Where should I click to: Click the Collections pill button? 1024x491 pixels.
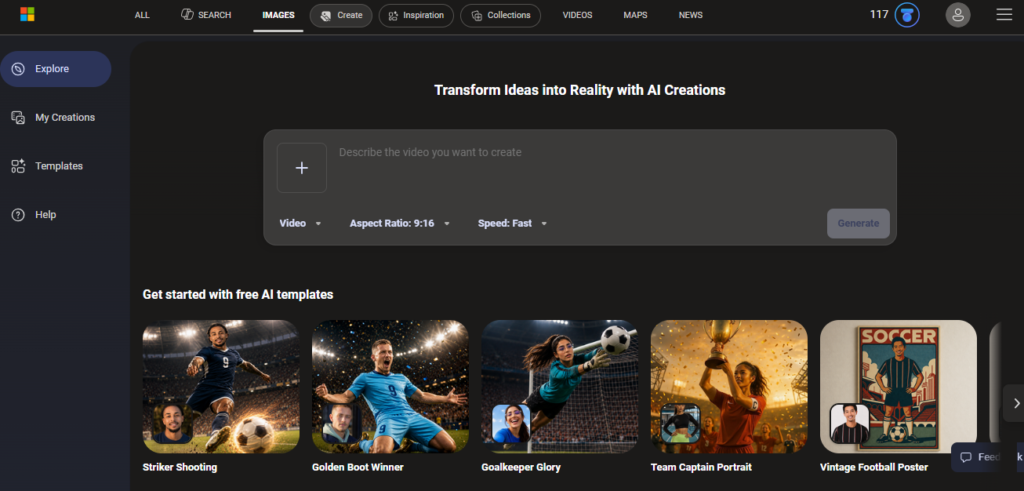(x=500, y=16)
